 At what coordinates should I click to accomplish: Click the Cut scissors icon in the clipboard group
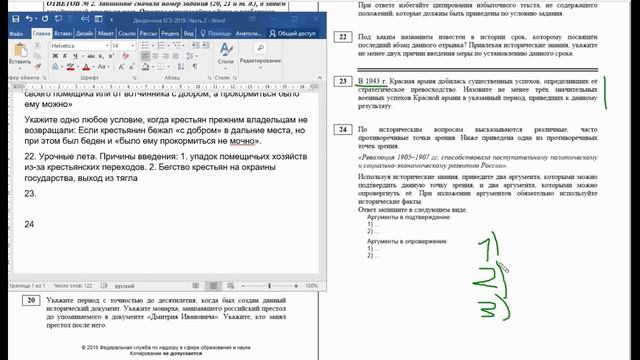(x=38, y=45)
